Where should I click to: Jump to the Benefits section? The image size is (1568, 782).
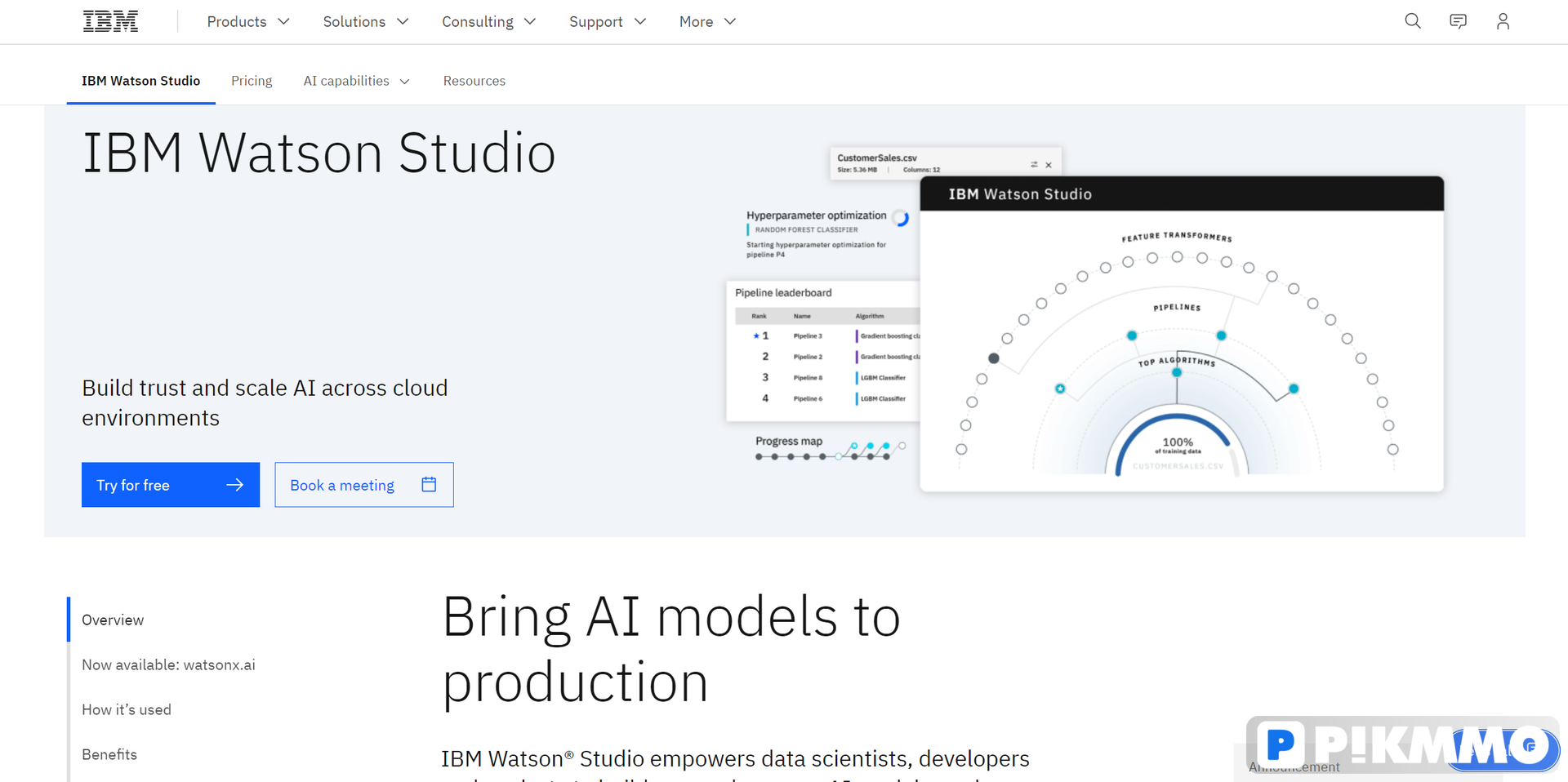[109, 754]
